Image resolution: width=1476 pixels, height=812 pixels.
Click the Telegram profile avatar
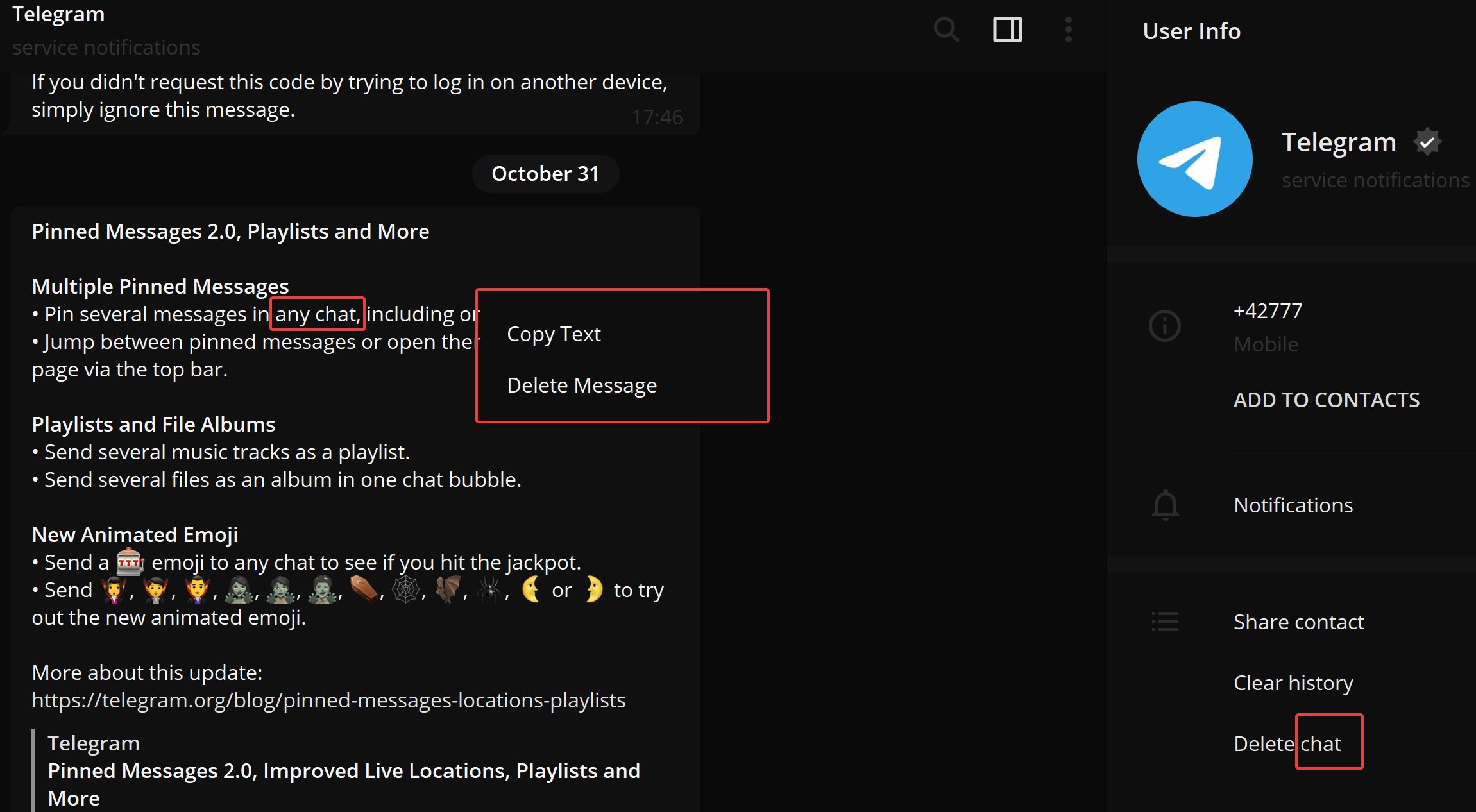point(1194,159)
